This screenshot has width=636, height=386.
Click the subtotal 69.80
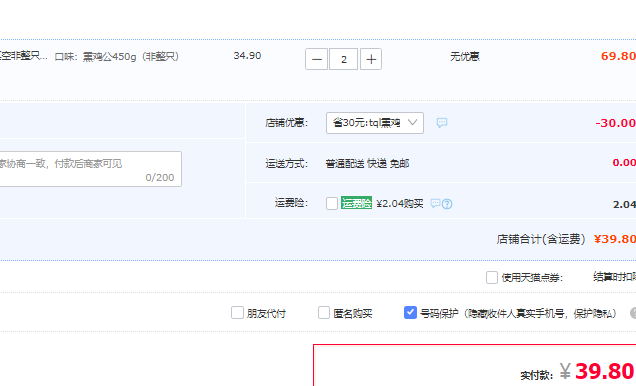point(618,56)
